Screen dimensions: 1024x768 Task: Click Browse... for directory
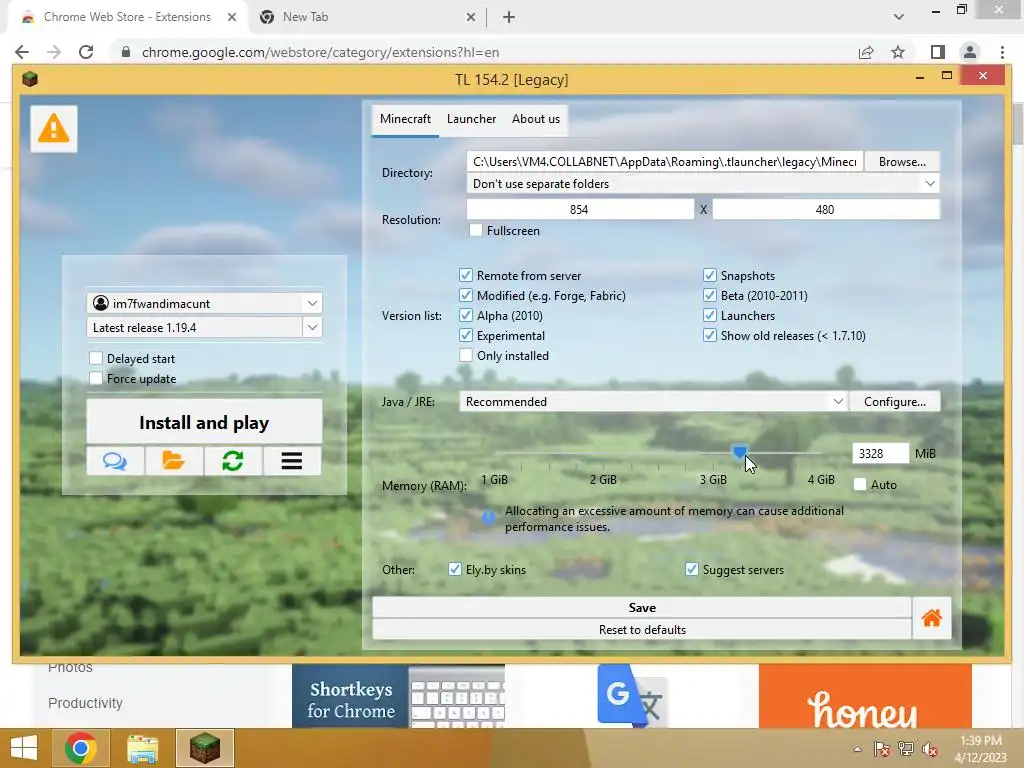pos(902,162)
